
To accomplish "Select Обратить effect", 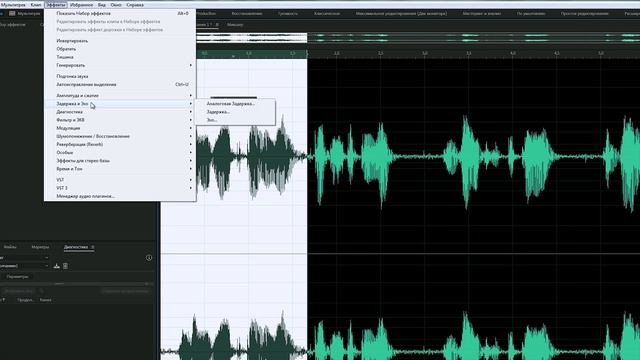I will coord(120,49).
